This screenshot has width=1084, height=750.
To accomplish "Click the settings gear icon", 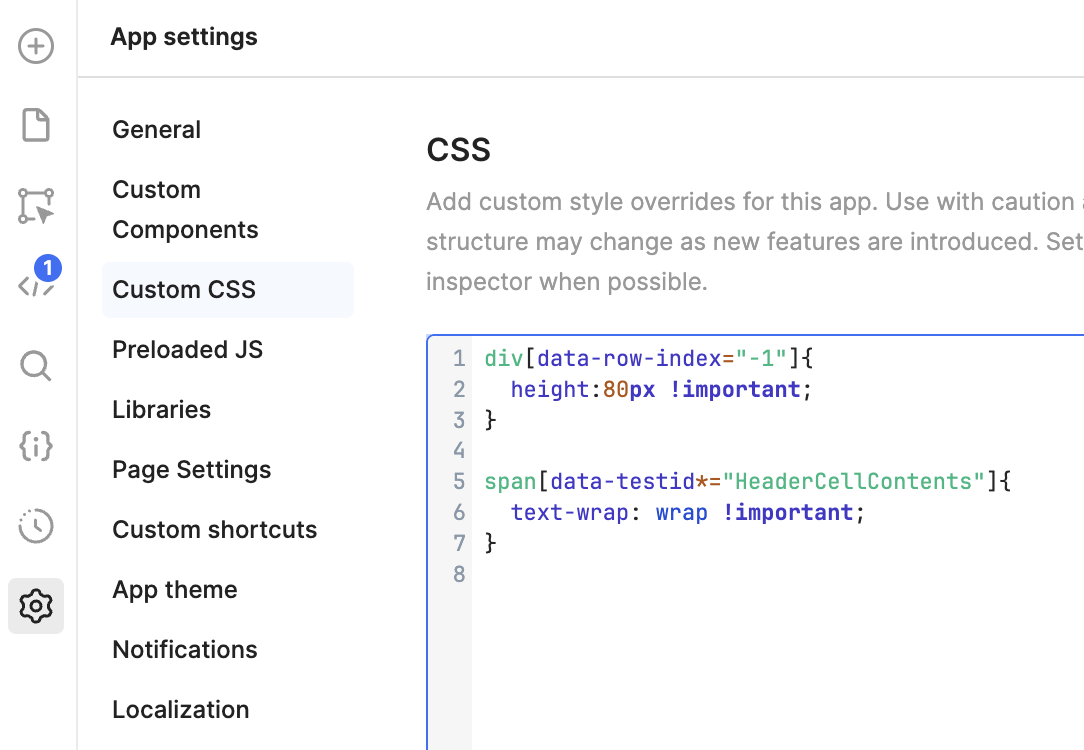I will [x=36, y=606].
